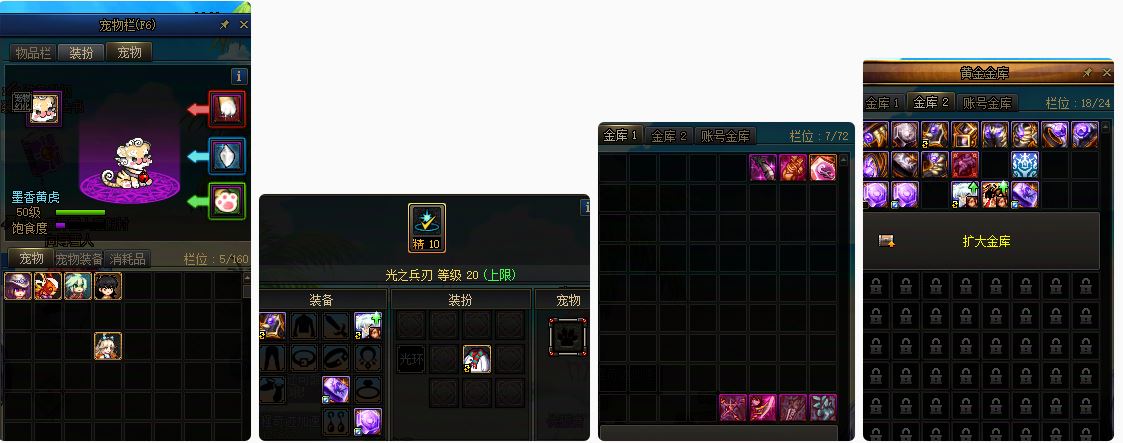Click the vault scrollbar up arrow
Screen dimensions: 1123x443
[x=844, y=160]
